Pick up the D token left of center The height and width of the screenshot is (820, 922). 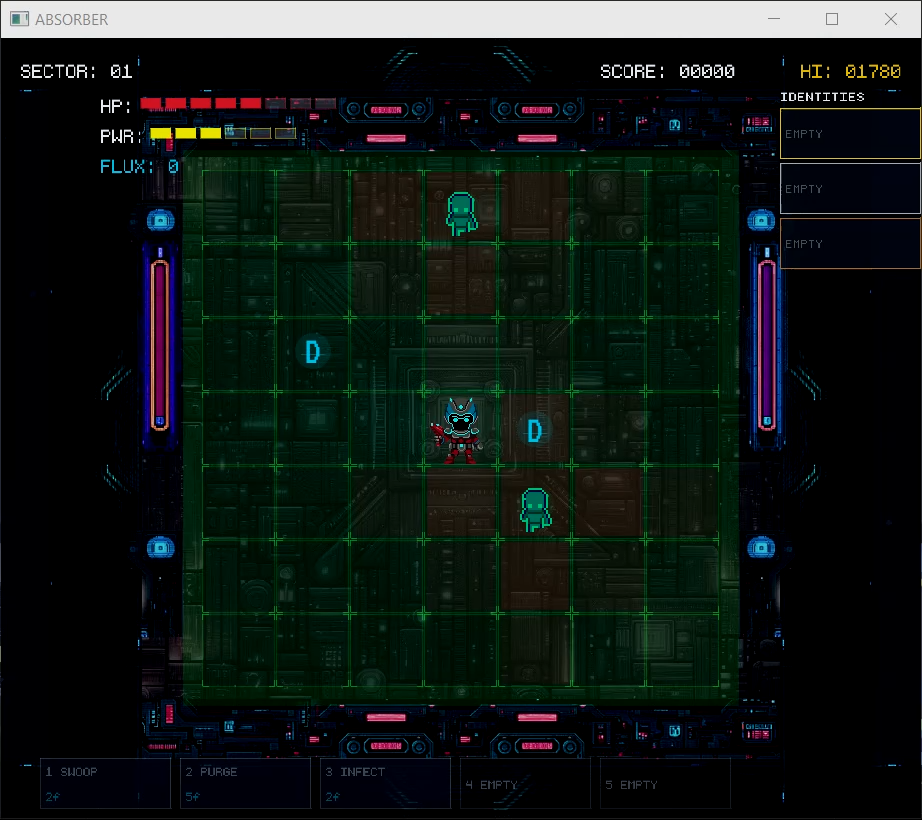coord(312,352)
